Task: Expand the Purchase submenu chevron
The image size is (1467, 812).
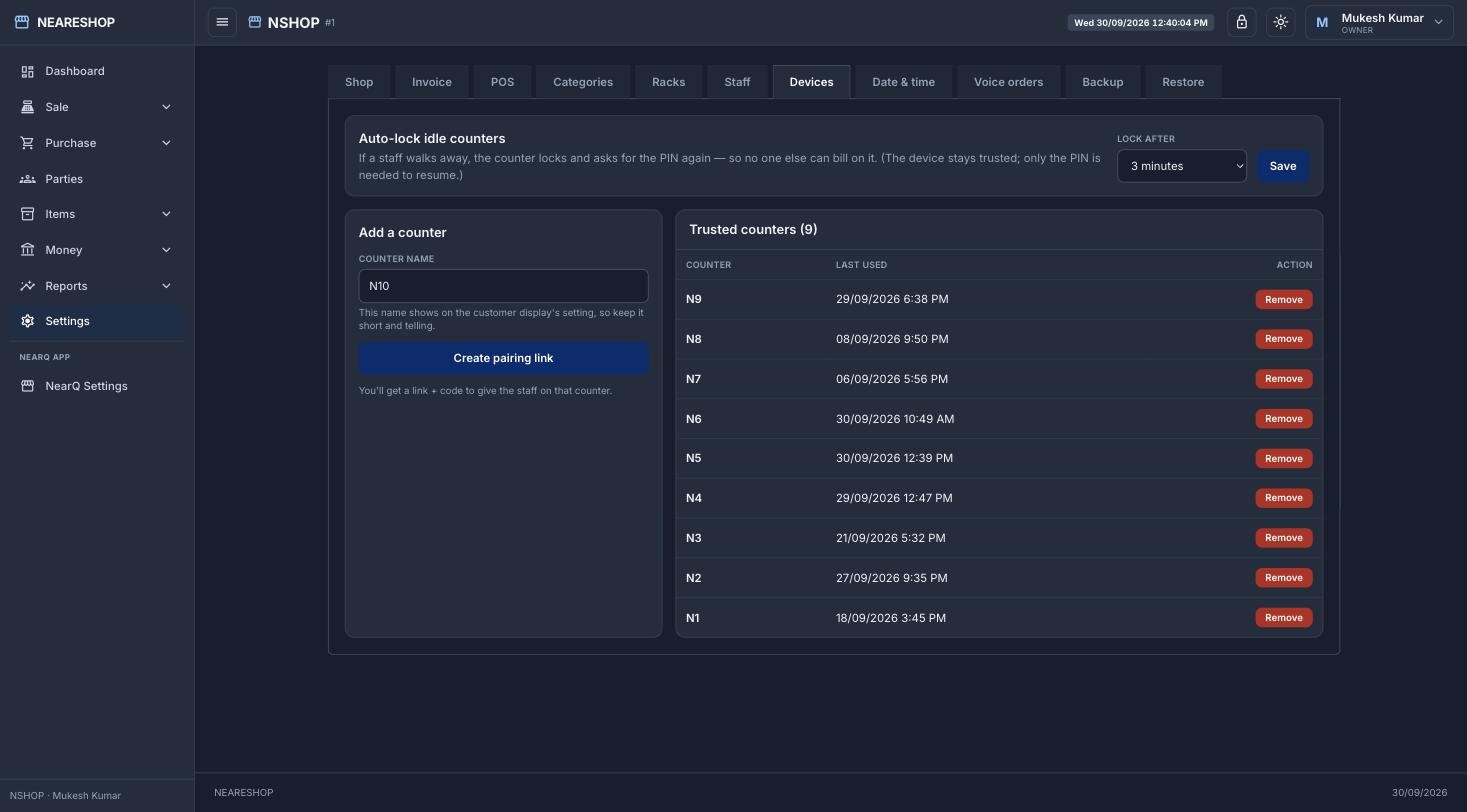Action: [x=166, y=143]
